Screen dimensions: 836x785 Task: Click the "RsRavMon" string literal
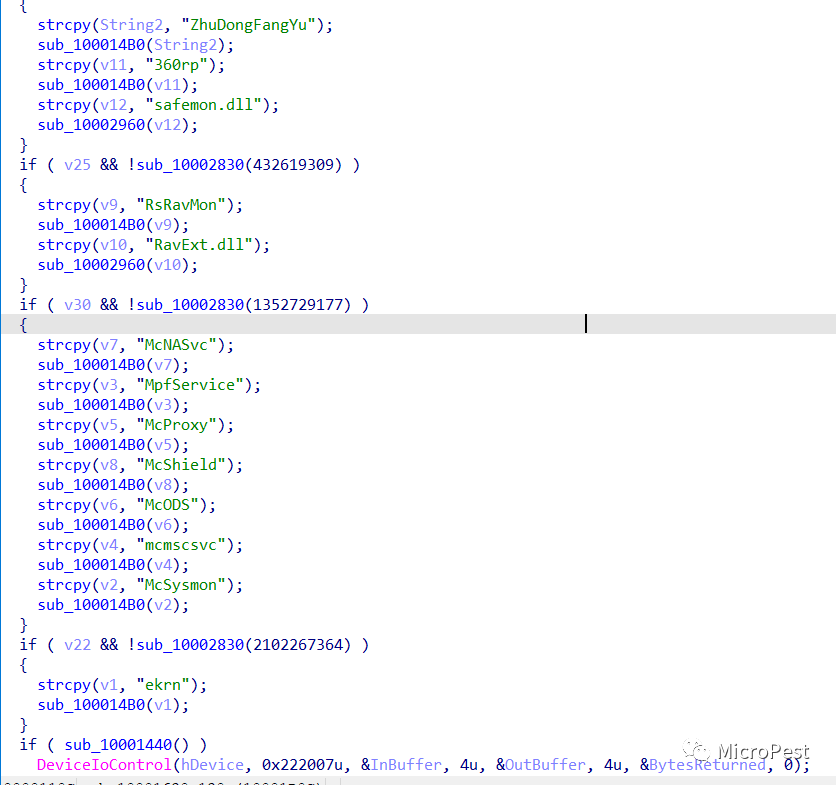click(181, 205)
